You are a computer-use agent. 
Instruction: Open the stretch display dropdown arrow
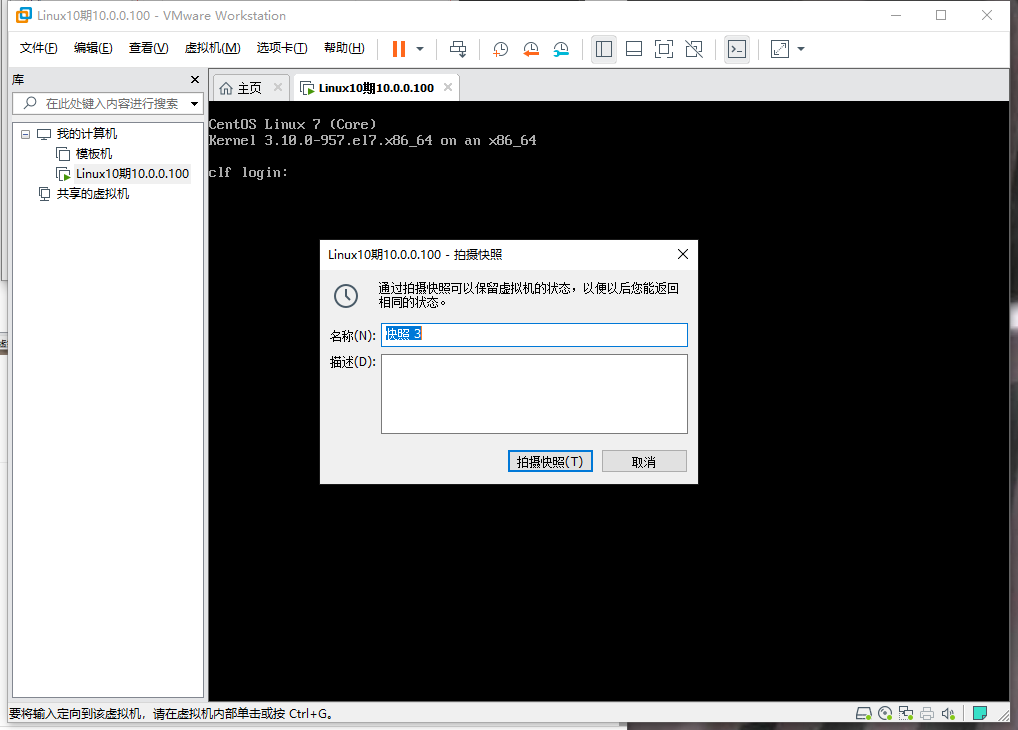point(801,49)
